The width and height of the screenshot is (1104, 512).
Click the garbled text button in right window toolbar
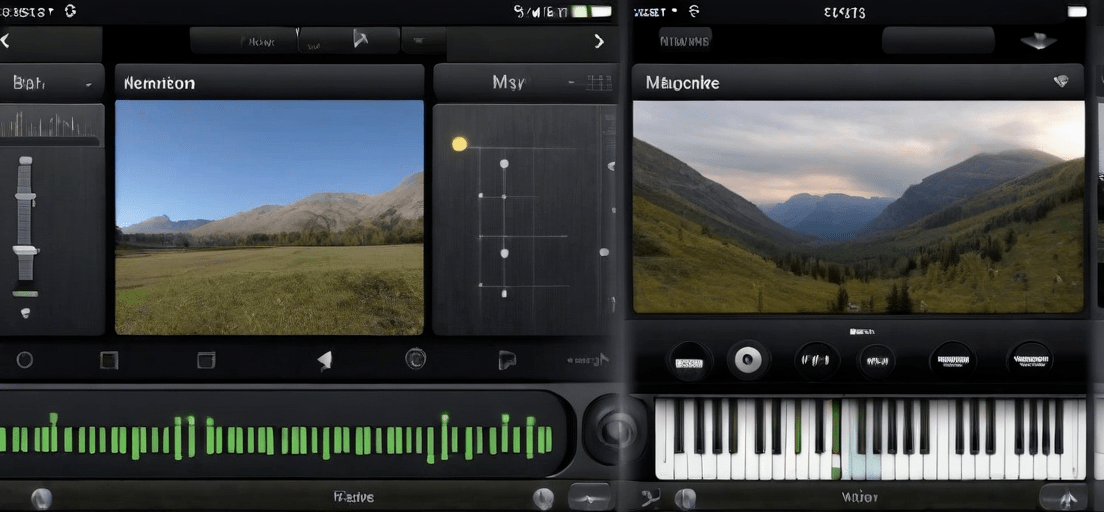point(685,41)
